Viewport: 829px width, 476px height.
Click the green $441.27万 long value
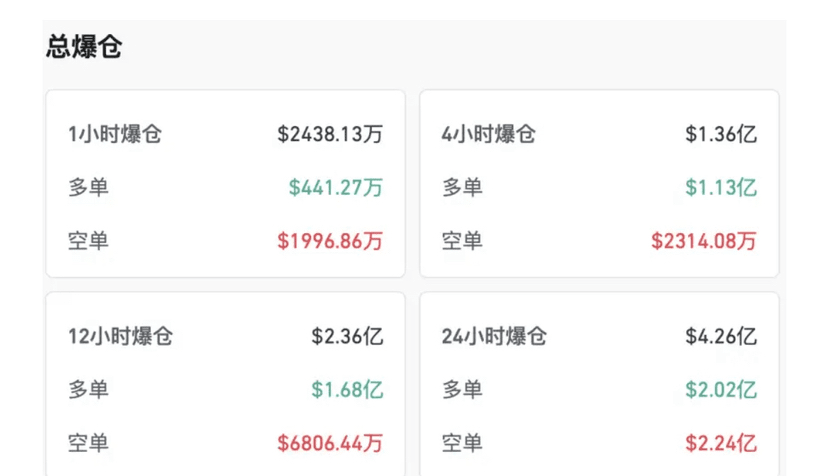pos(336,187)
